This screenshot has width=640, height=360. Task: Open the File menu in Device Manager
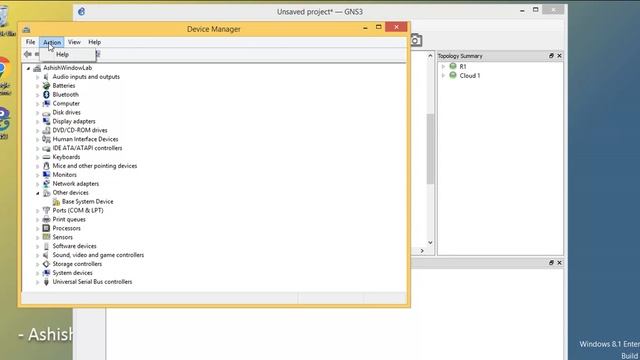(x=30, y=42)
